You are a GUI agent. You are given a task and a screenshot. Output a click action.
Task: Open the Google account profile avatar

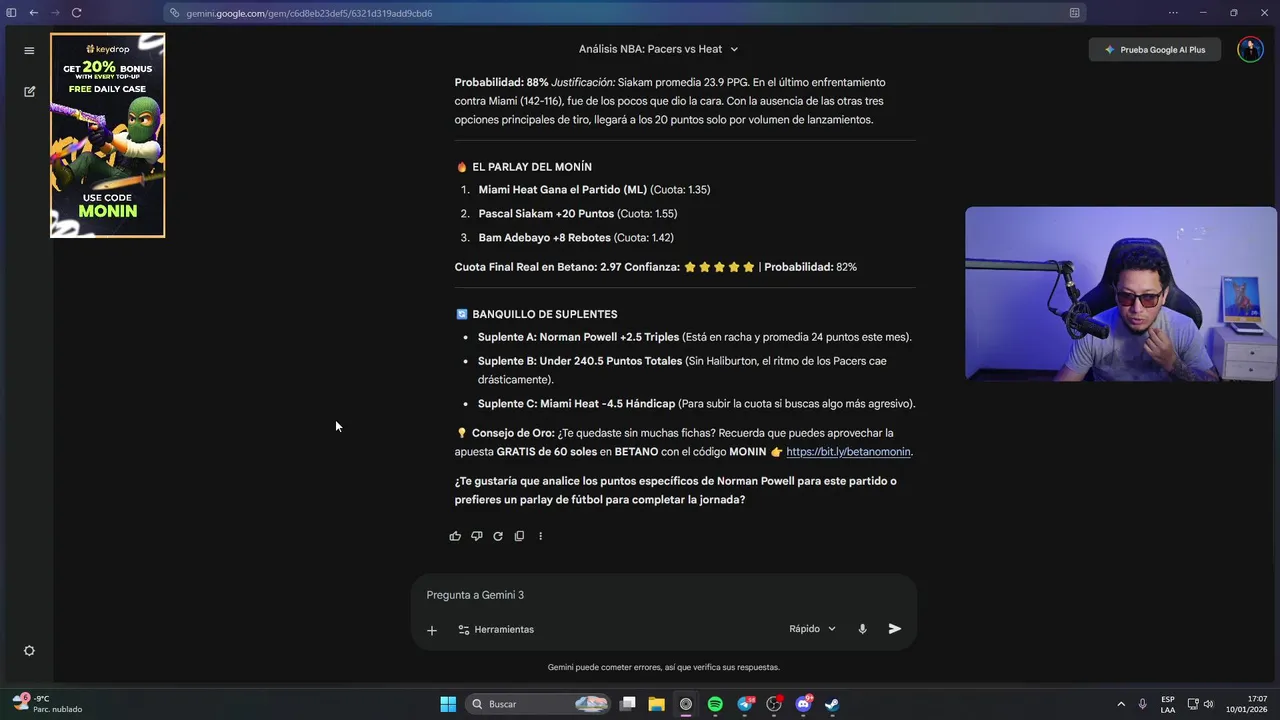click(1250, 49)
